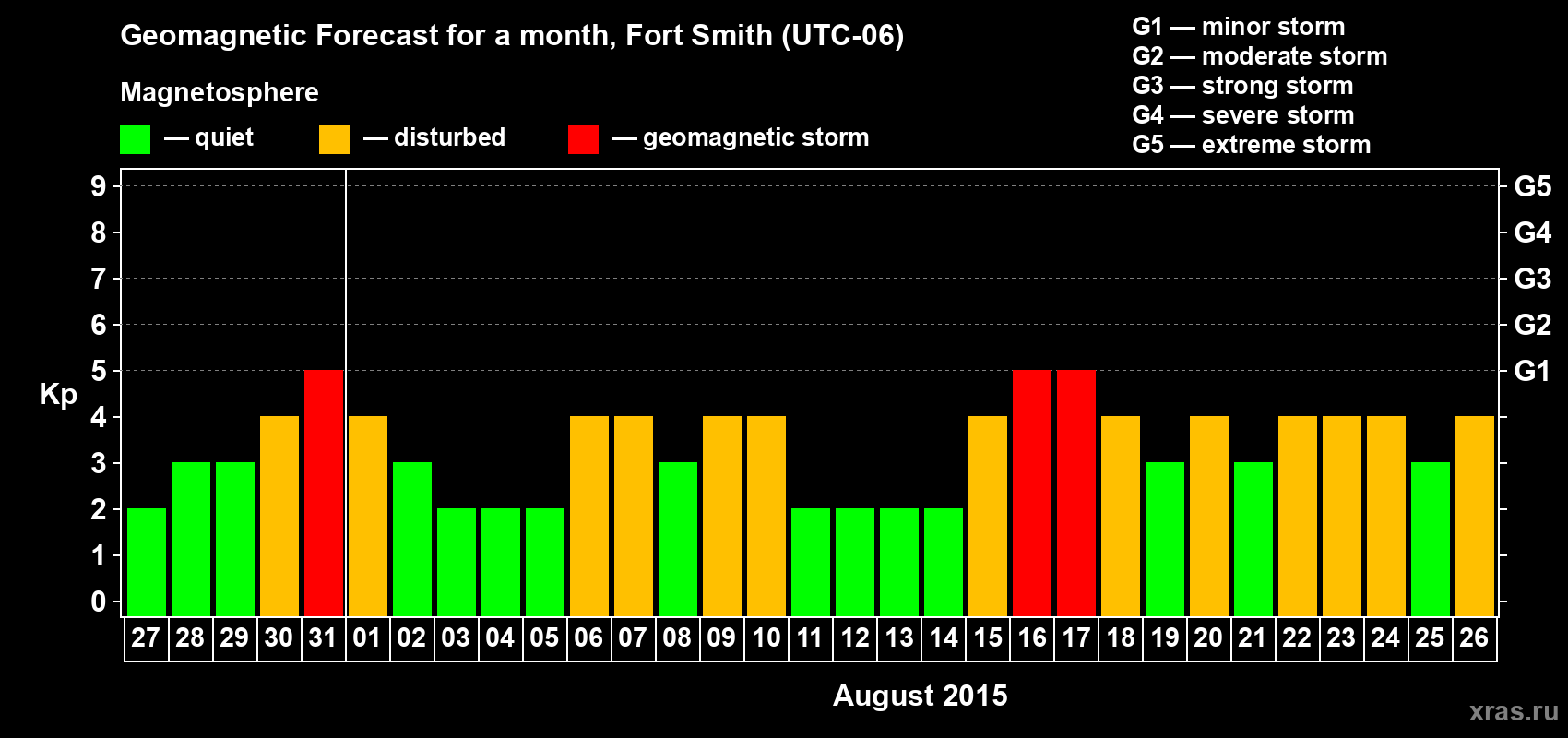The image size is (1568, 738).
Task: Click the G5 label on right axis
Action: tap(1533, 186)
